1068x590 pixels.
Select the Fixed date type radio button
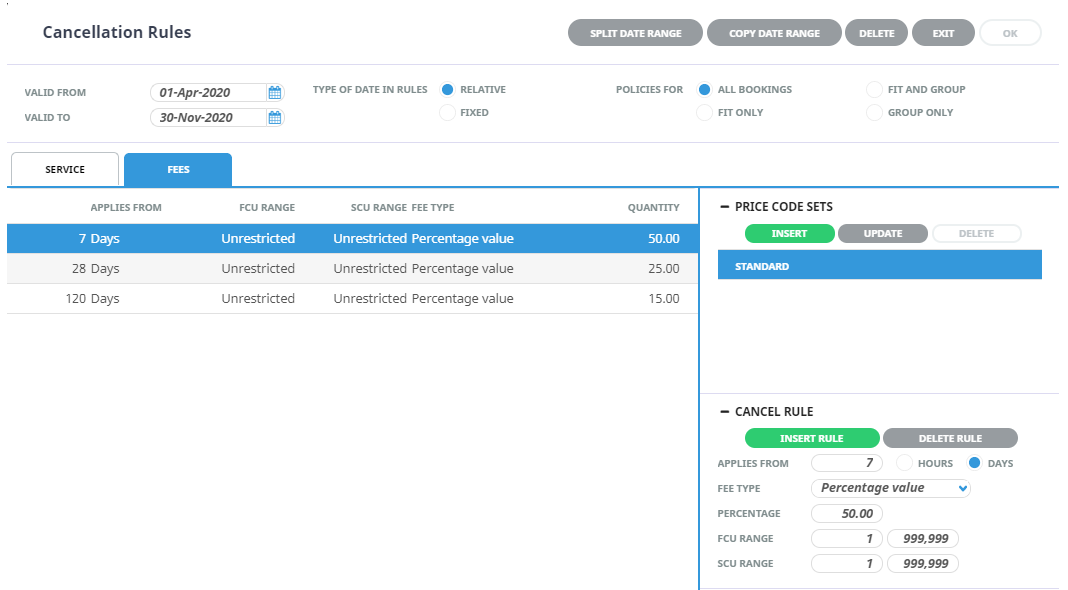[x=447, y=113]
